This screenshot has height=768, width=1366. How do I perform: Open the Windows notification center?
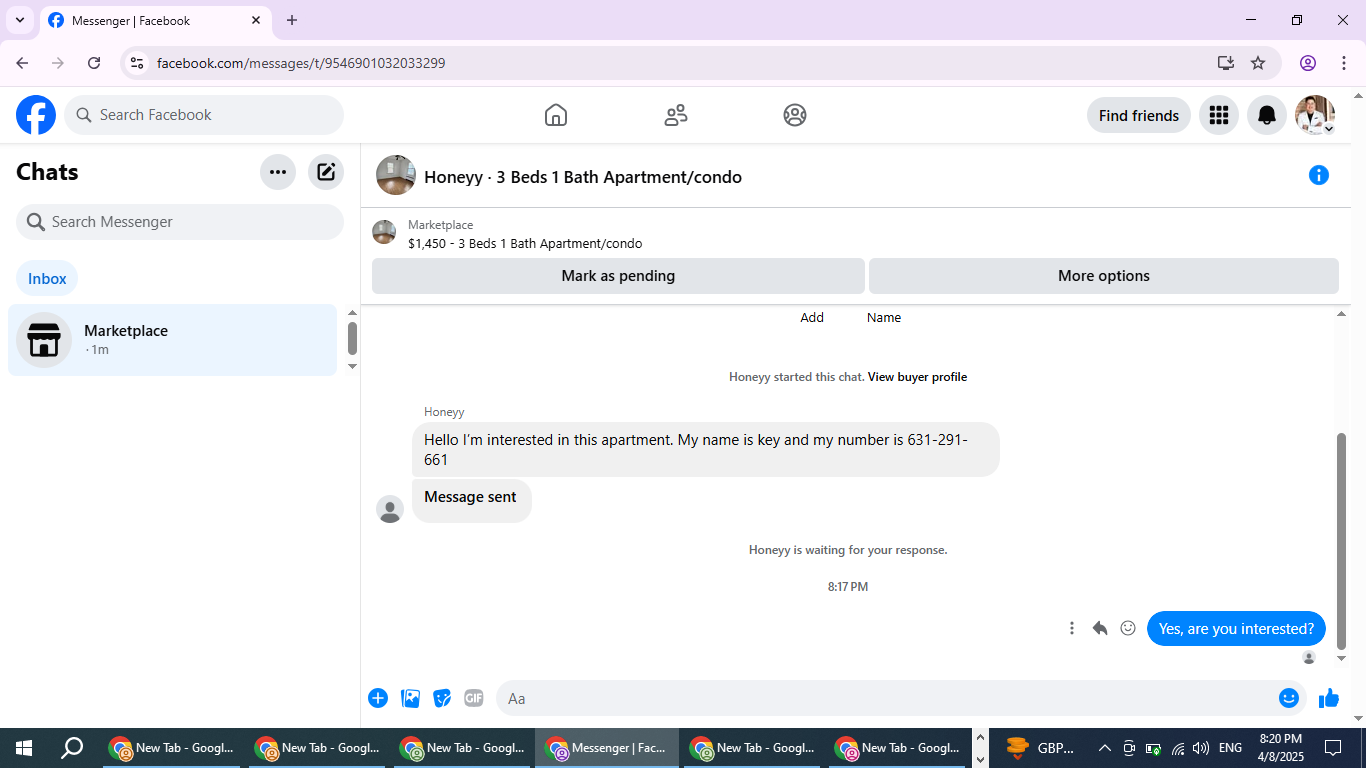click(1333, 748)
